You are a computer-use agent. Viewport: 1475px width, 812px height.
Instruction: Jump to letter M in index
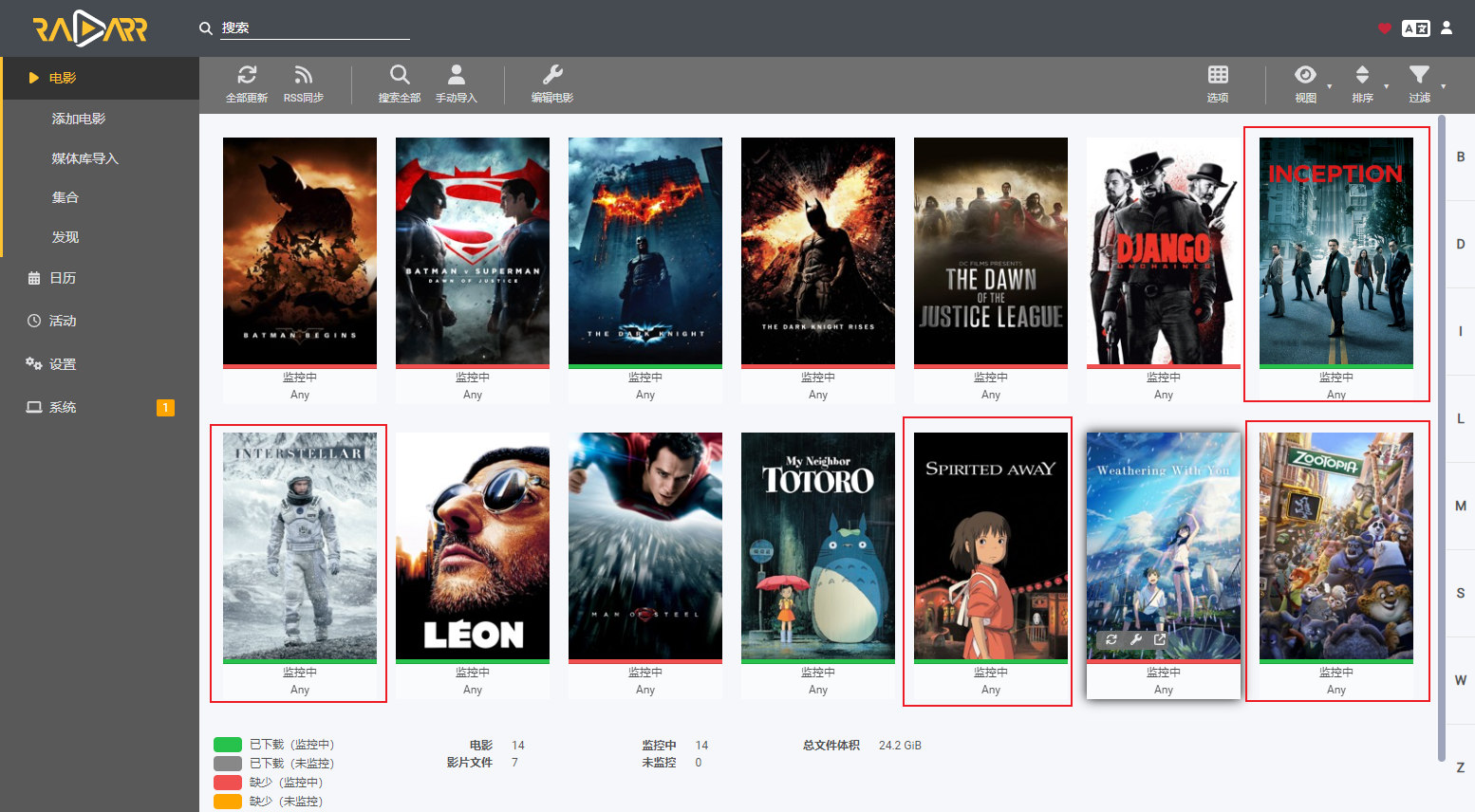1461,506
